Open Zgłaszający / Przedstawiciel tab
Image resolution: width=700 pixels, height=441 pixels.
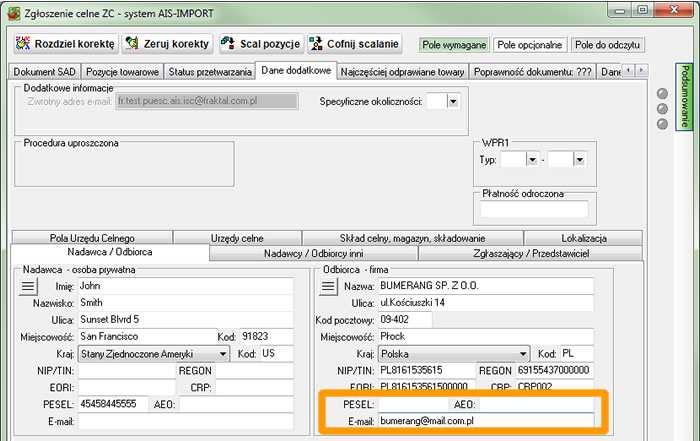pos(531,254)
